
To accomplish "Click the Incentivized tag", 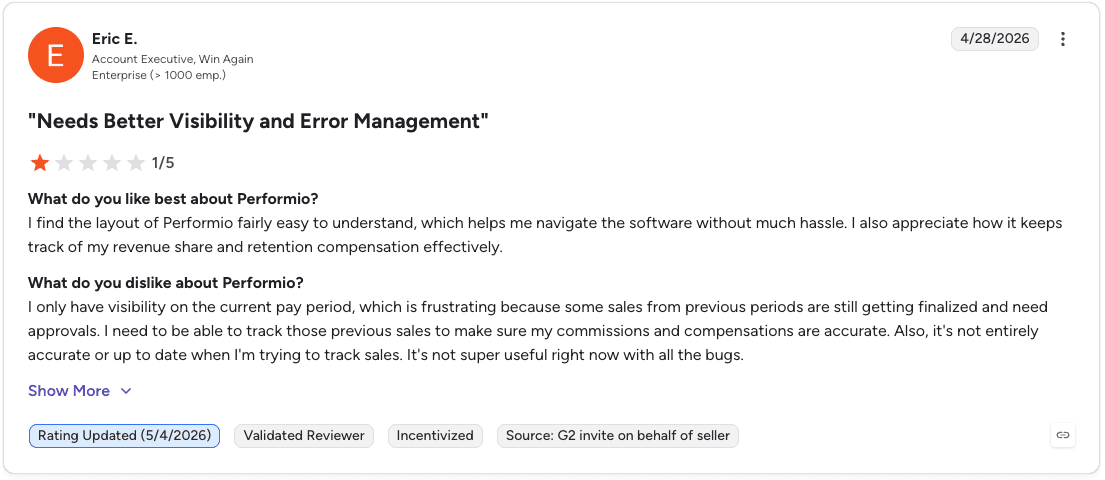I will [435, 436].
